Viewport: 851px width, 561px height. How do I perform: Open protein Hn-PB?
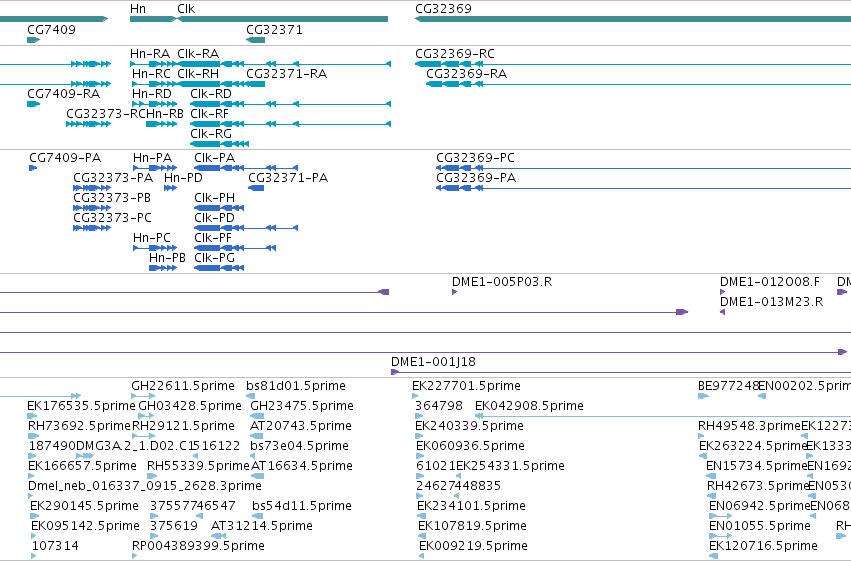[x=168, y=258]
